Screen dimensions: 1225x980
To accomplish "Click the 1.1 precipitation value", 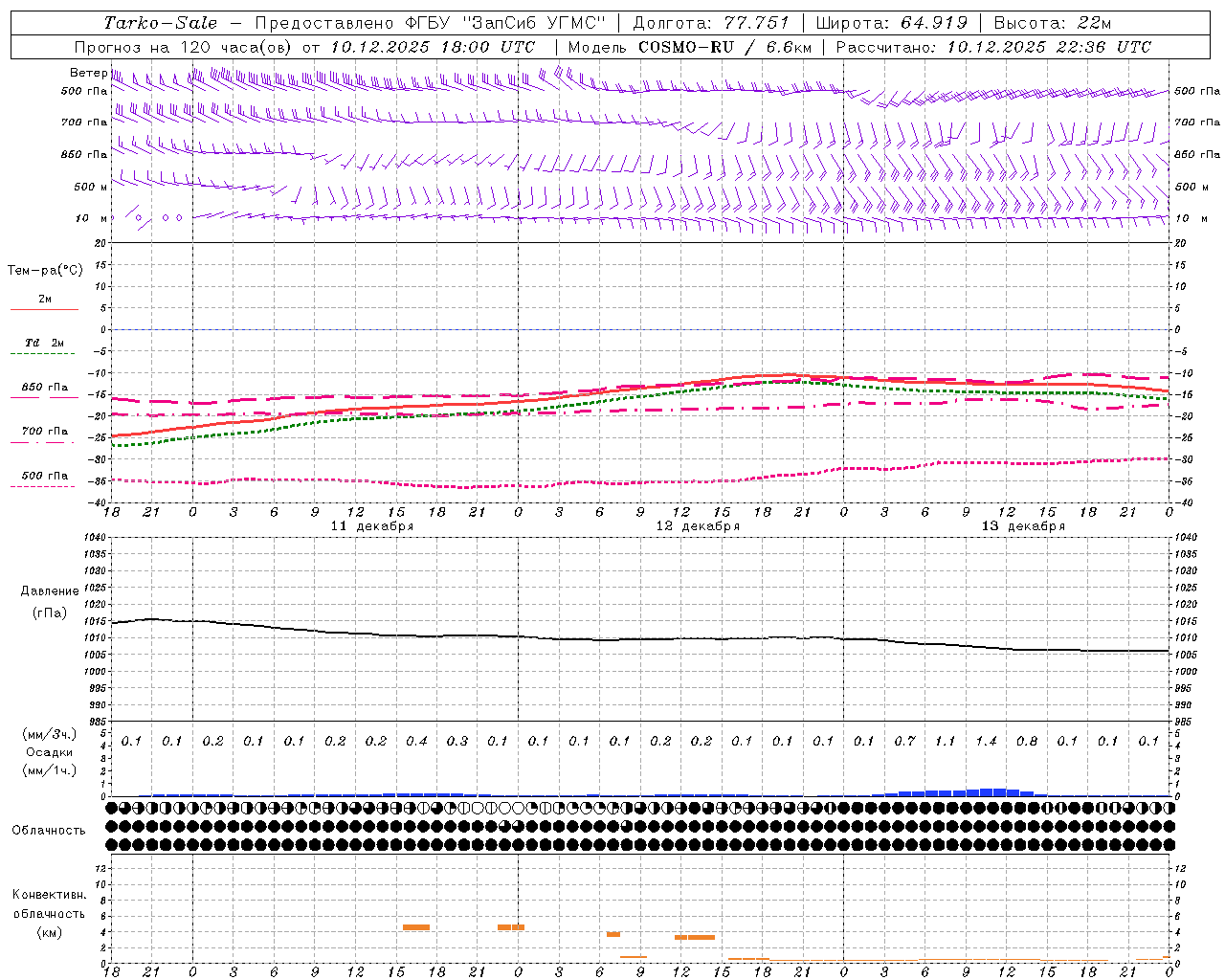I will (945, 741).
